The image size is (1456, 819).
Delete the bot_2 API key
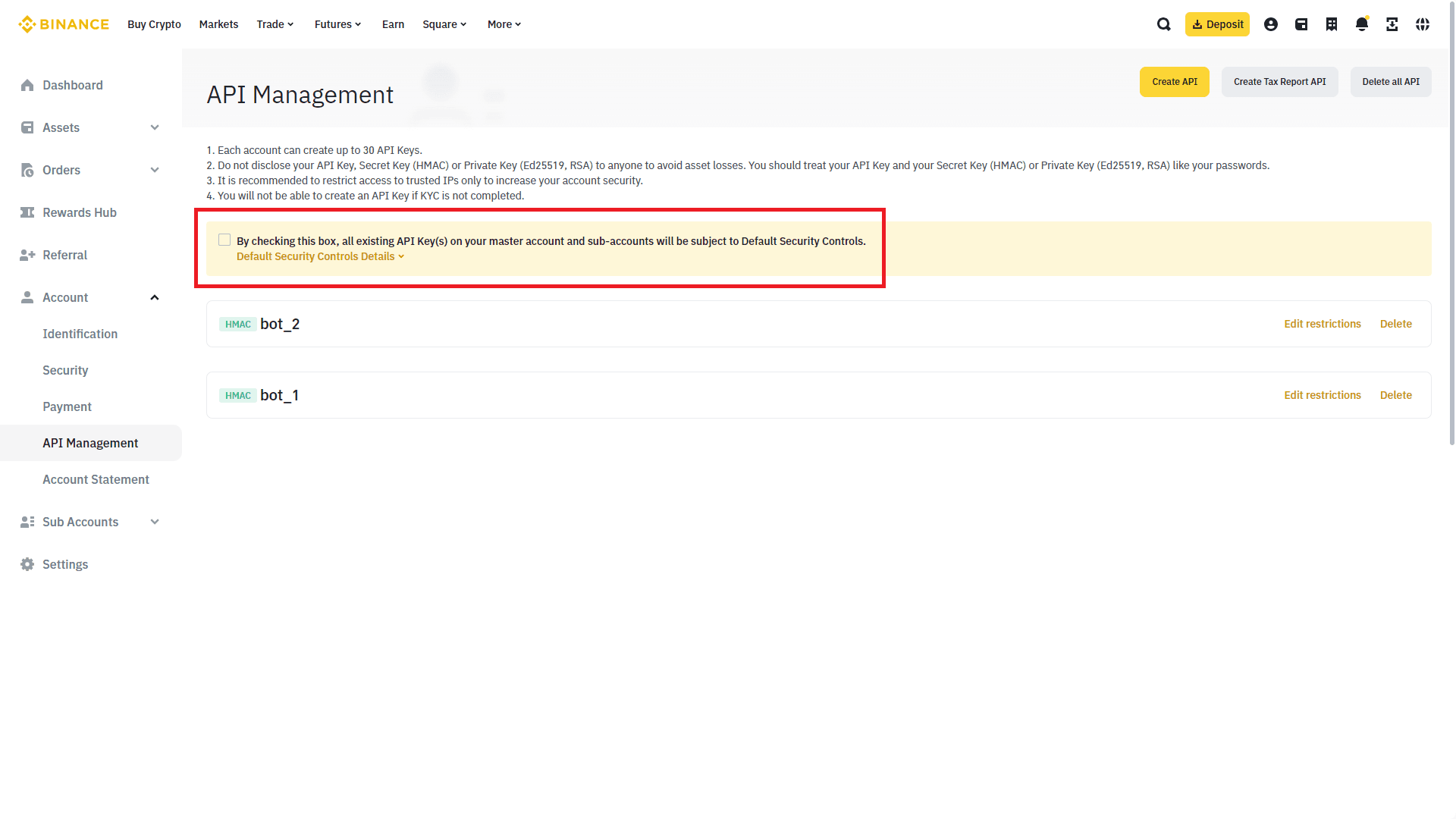[x=1396, y=324]
